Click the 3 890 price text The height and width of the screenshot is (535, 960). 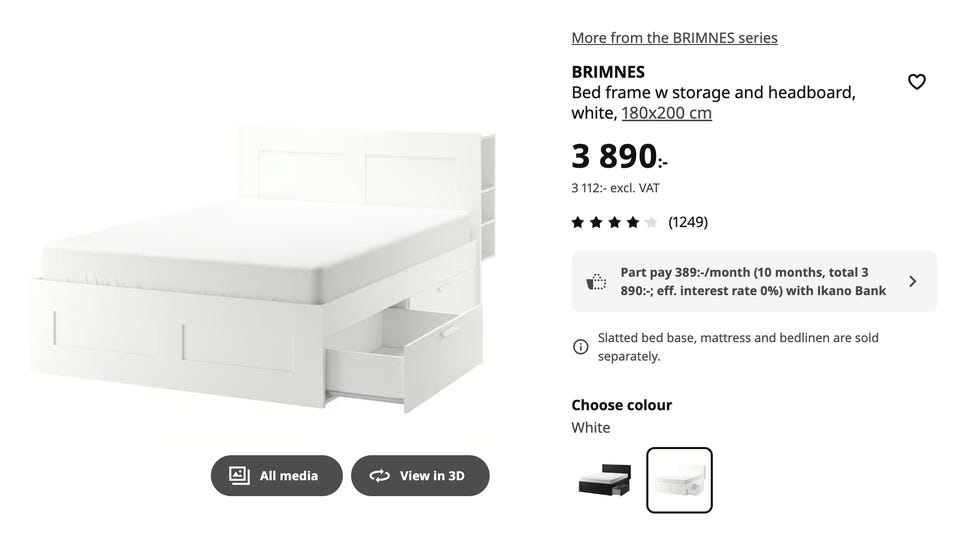pos(619,156)
